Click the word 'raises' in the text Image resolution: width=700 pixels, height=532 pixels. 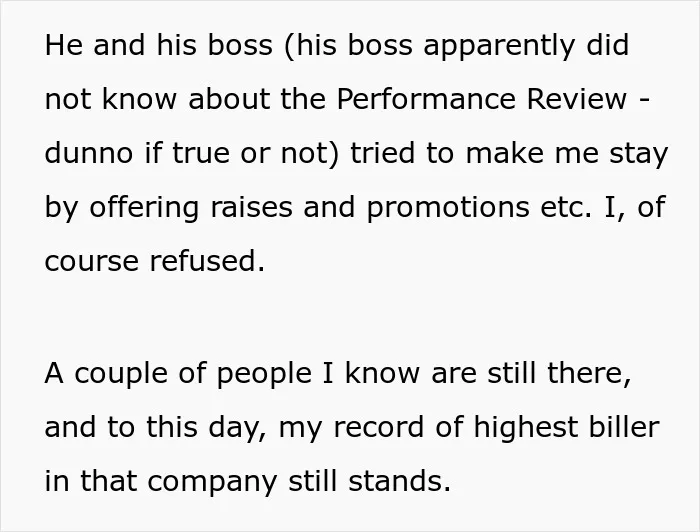click(251, 207)
